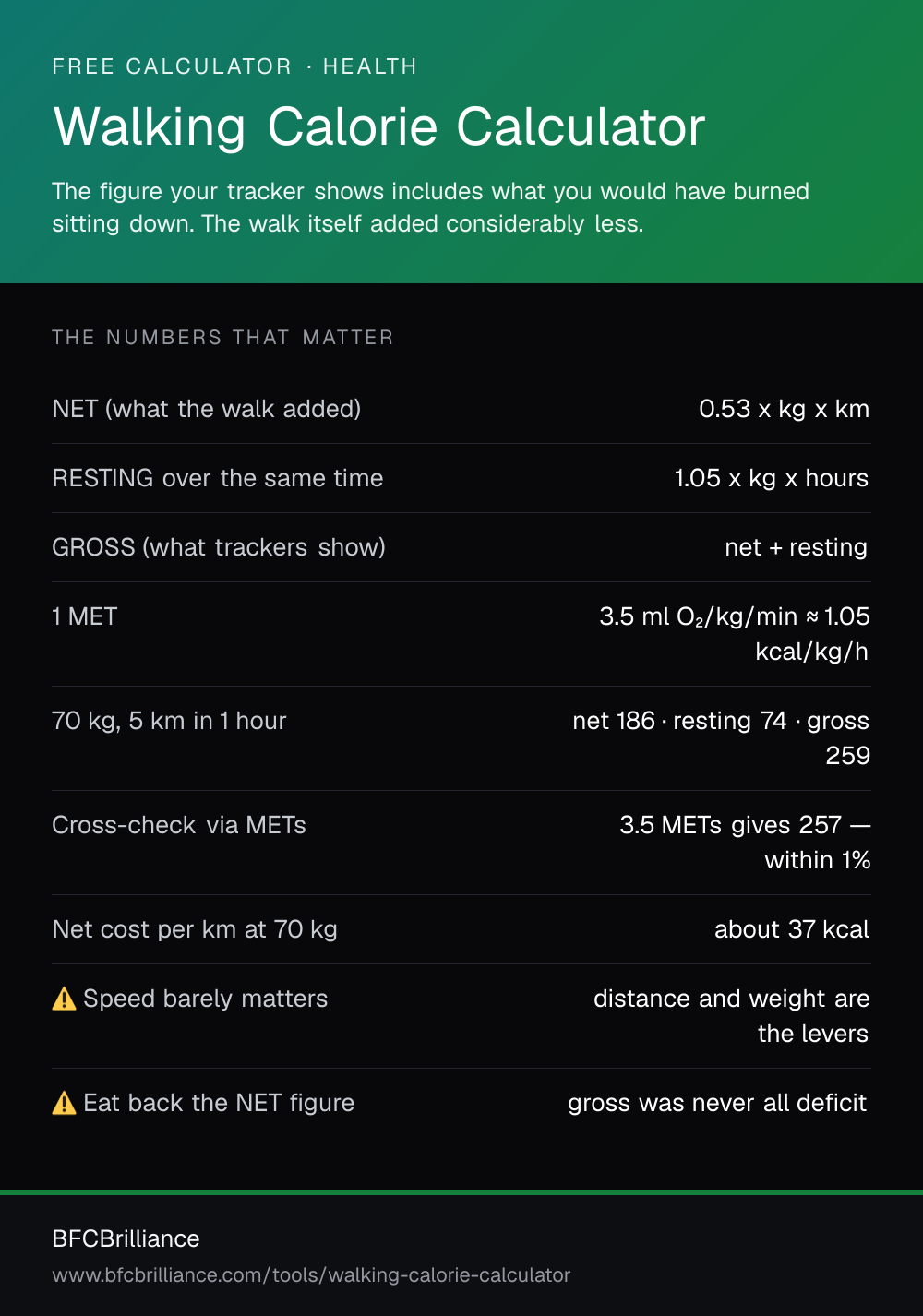Viewport: 923px width, 1316px height.
Task: Select the Walking Calorie Calculator title
Action: 379,127
